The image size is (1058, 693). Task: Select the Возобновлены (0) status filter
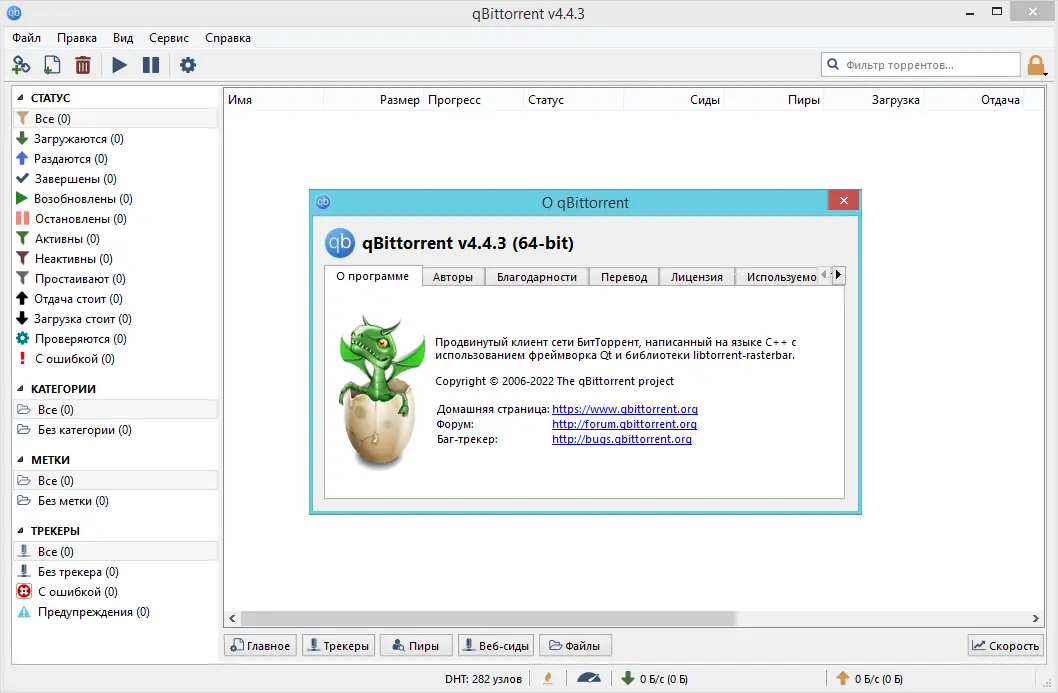click(115, 198)
